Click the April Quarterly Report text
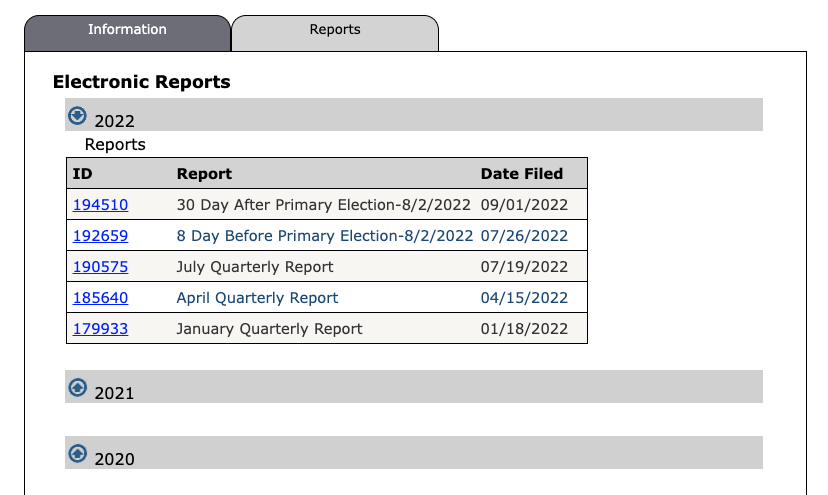Image resolution: width=828 pixels, height=495 pixels. (257, 298)
